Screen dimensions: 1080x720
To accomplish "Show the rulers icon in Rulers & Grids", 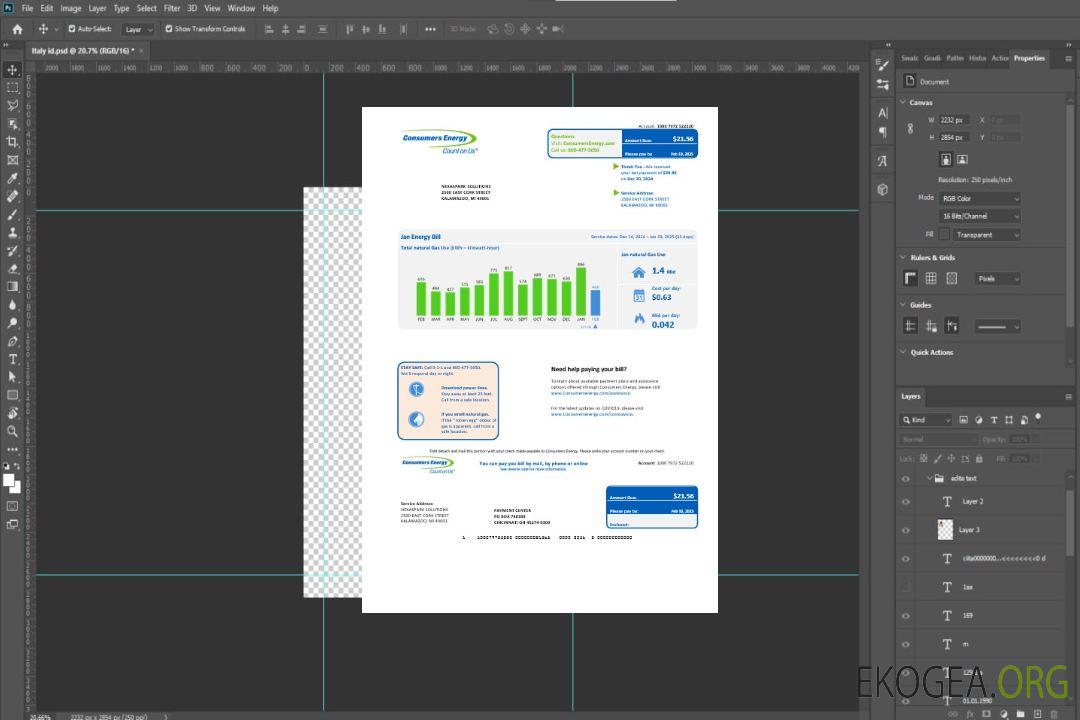I will 910,279.
